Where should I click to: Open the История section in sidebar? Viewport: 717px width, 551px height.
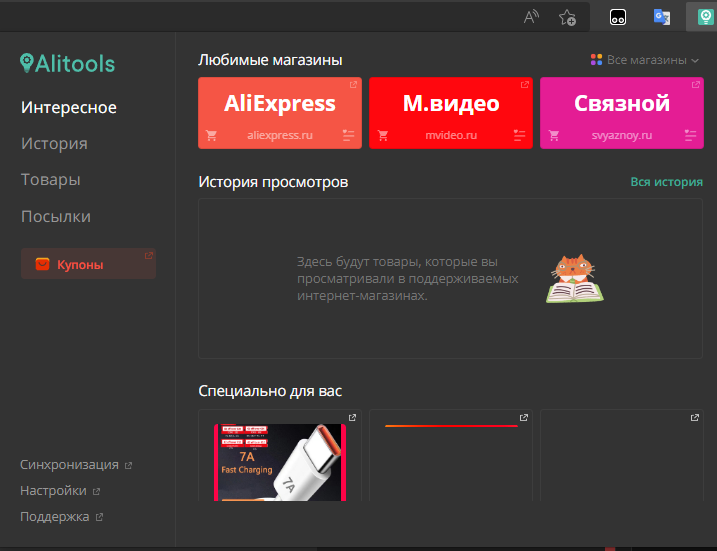[54, 144]
